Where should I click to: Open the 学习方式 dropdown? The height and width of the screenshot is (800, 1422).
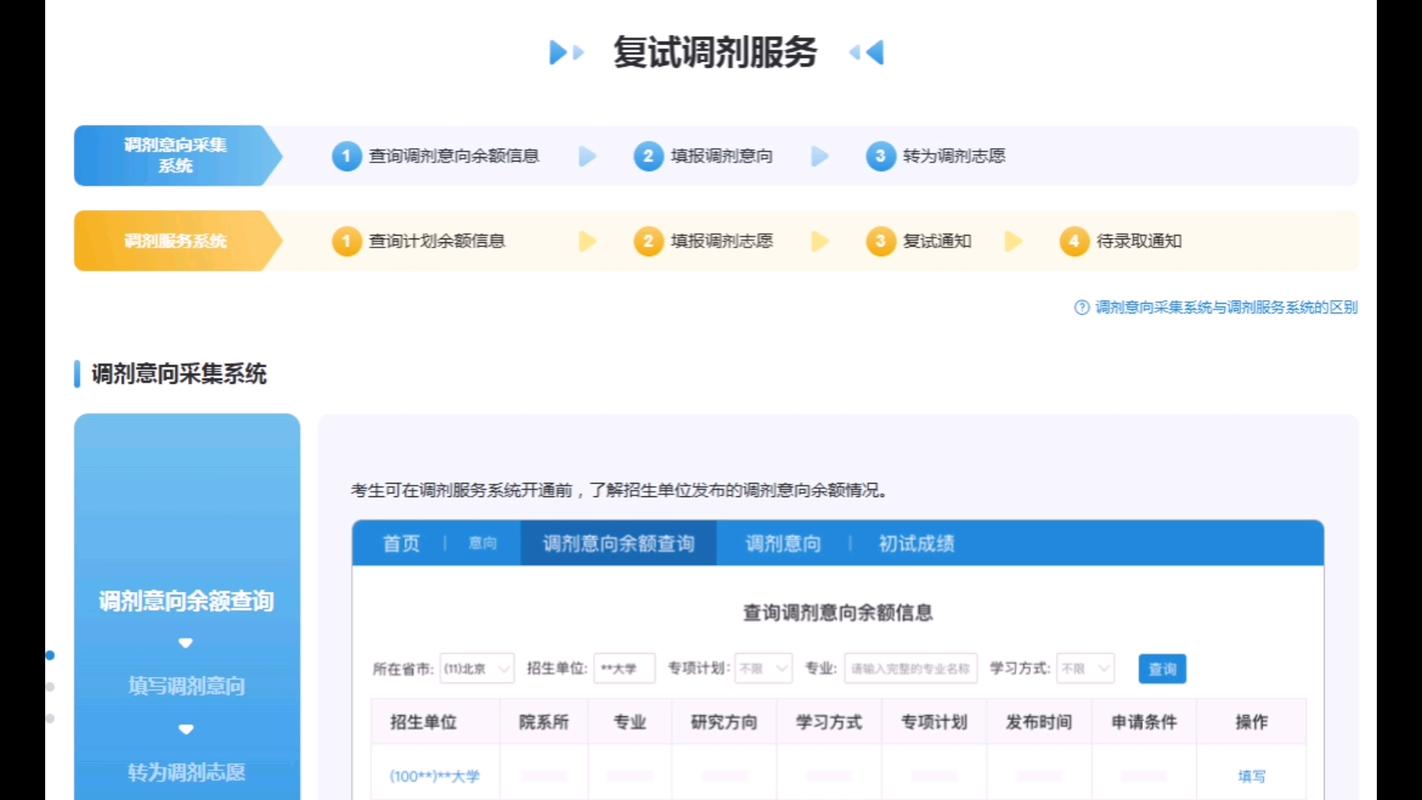point(1085,669)
